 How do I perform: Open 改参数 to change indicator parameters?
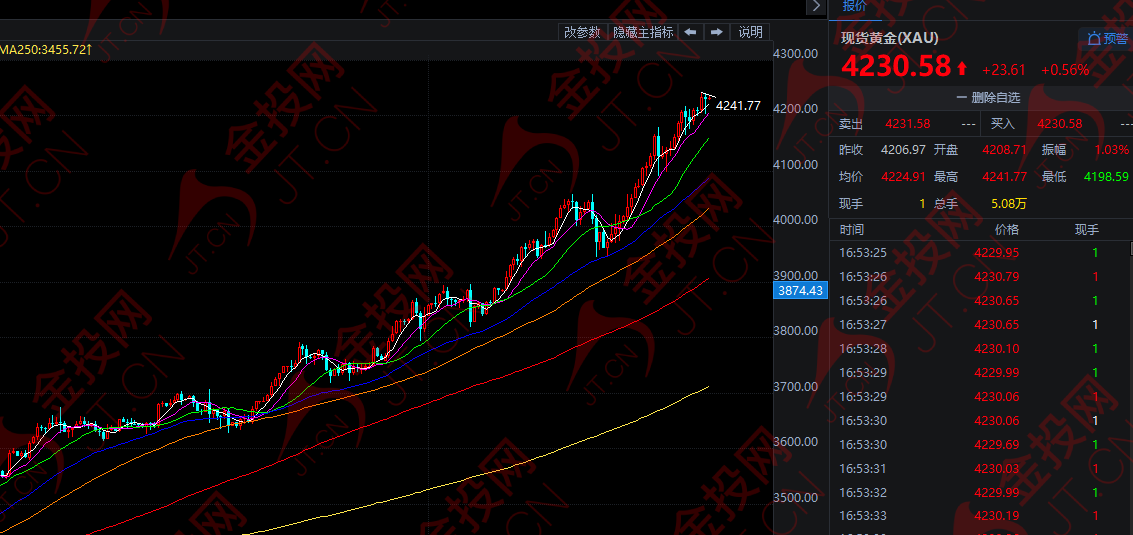[x=582, y=32]
